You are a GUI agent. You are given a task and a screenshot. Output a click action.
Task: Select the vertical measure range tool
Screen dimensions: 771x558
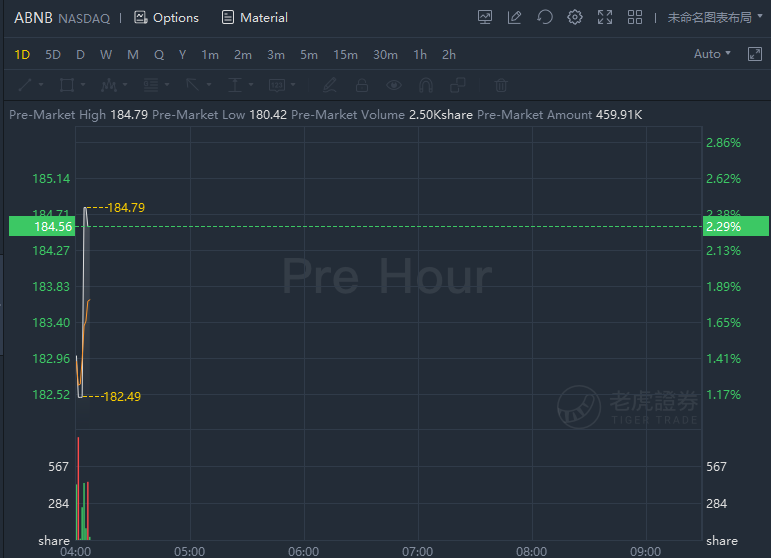[x=235, y=85]
